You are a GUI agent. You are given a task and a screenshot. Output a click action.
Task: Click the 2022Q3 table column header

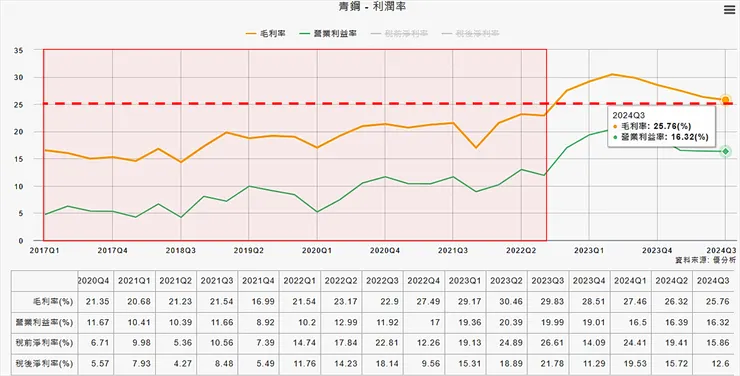click(x=382, y=281)
